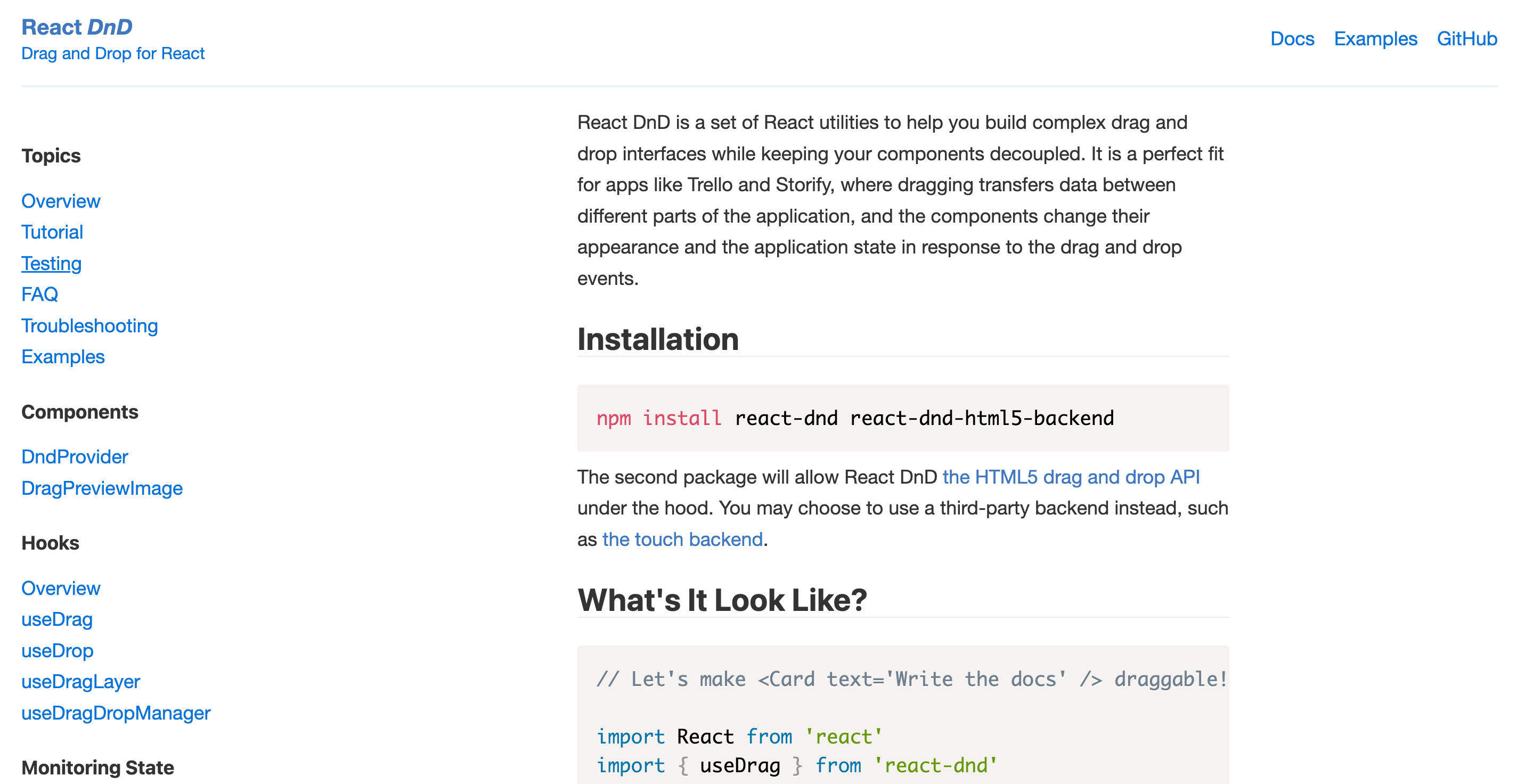Open Hooks Overview sidebar link
Image resolution: width=1517 pixels, height=784 pixels.
[61, 589]
